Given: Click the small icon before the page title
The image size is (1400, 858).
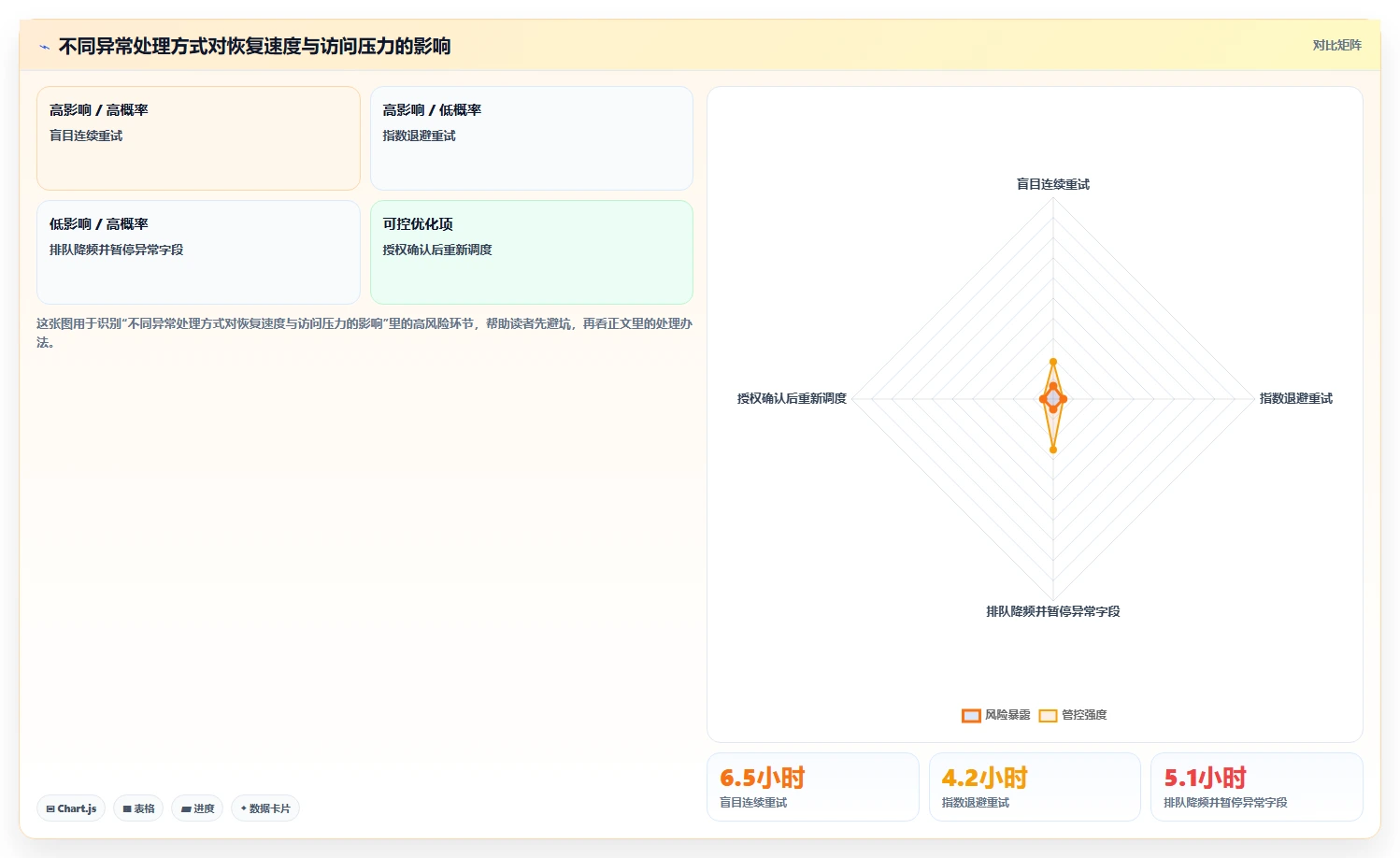Looking at the screenshot, I should 44,47.
